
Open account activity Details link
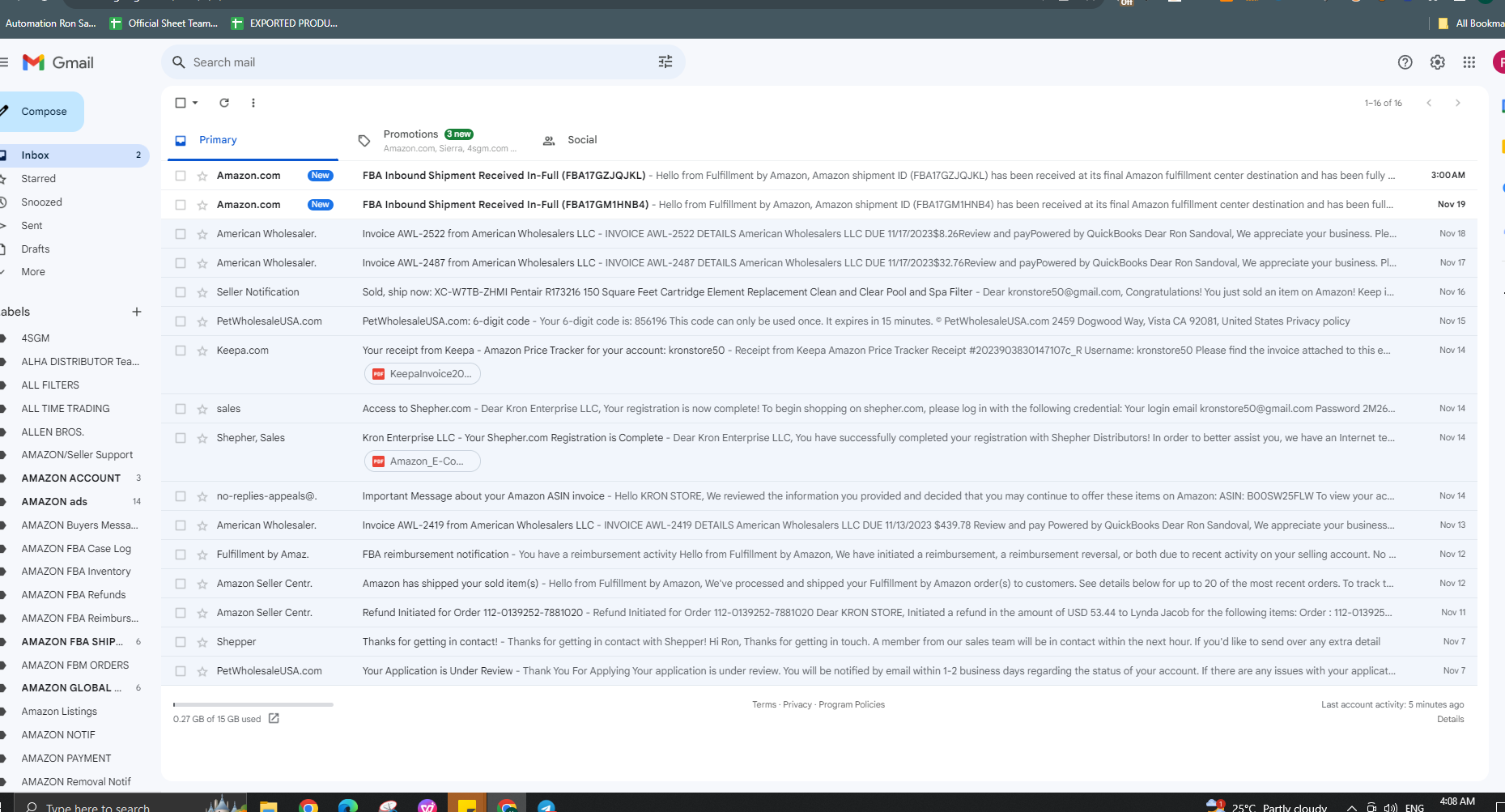(1451, 720)
